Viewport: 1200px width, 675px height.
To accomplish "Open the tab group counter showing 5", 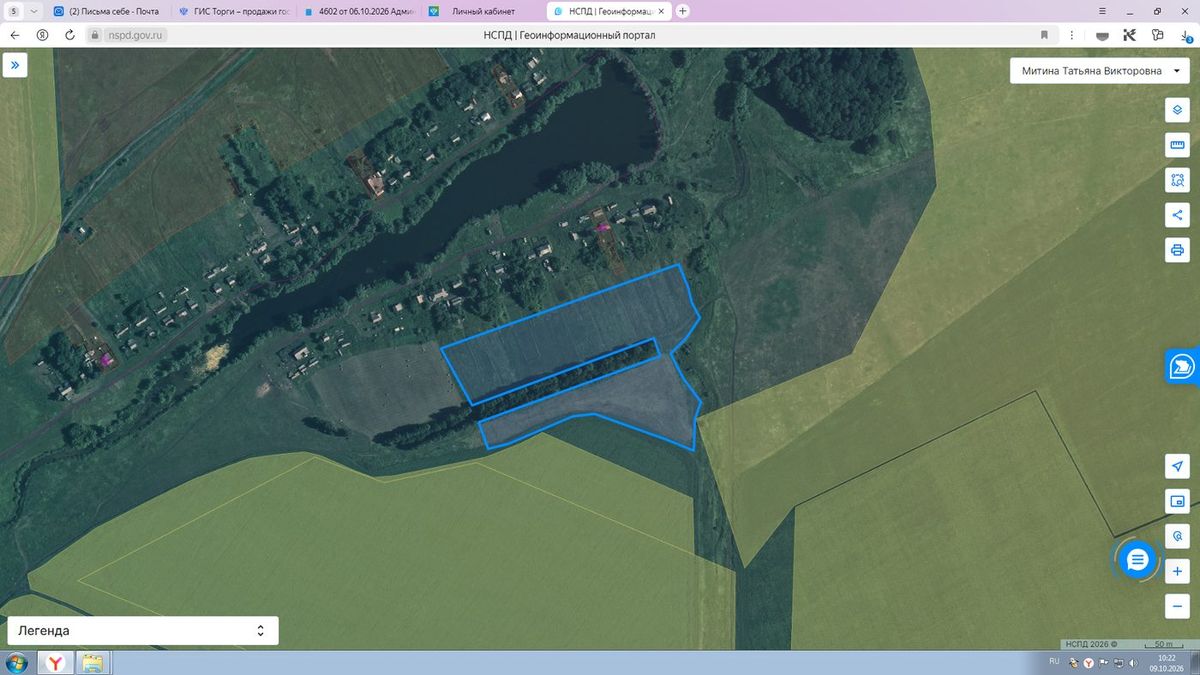I will (14, 11).
